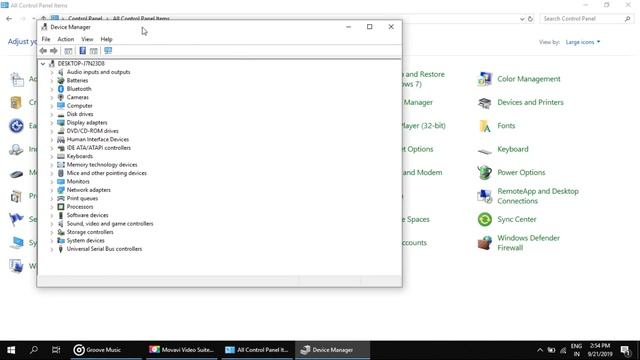The width and height of the screenshot is (640, 360).
Task: Click the Control Panel address bar refresh icon
Action: coord(530,19)
